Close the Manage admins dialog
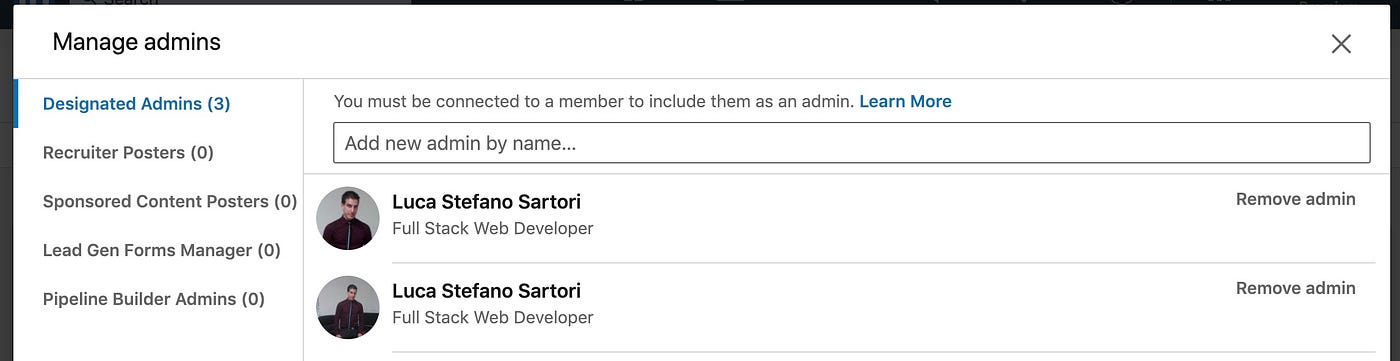The height and width of the screenshot is (361, 1400). [x=1341, y=43]
